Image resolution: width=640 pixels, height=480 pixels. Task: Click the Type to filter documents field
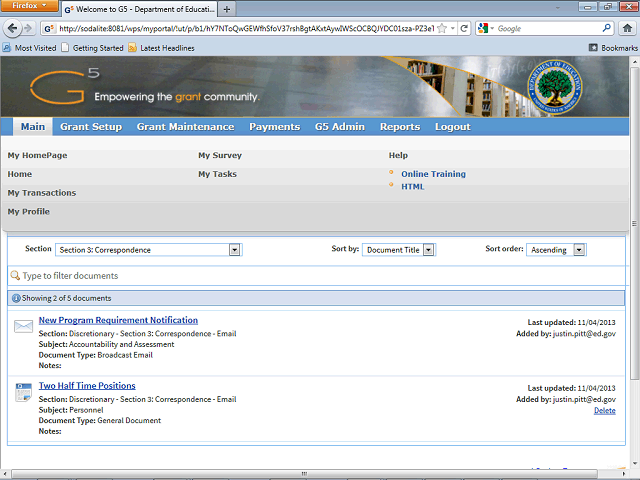pos(316,276)
